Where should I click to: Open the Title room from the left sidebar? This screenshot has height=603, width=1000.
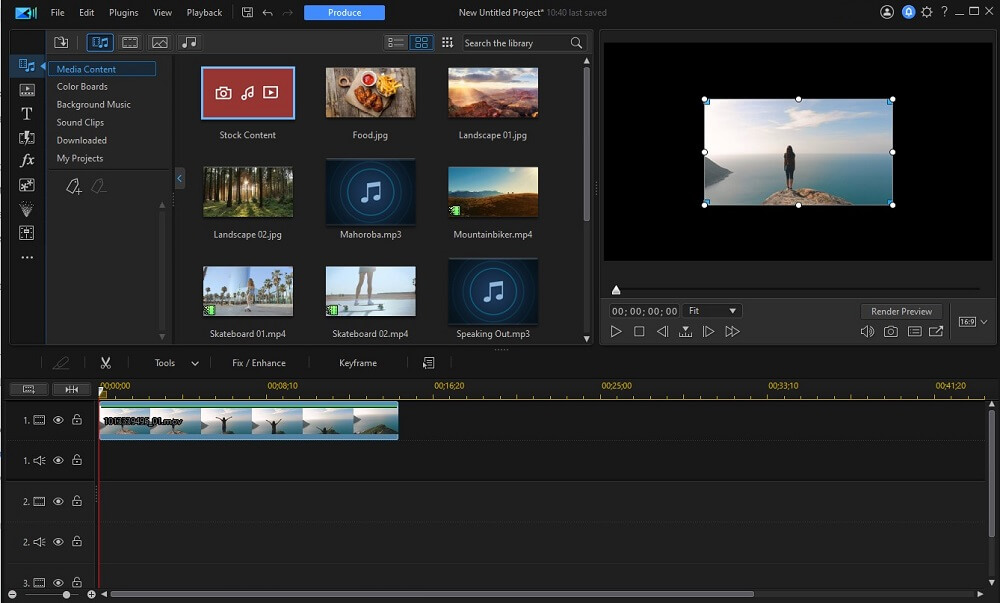point(27,113)
